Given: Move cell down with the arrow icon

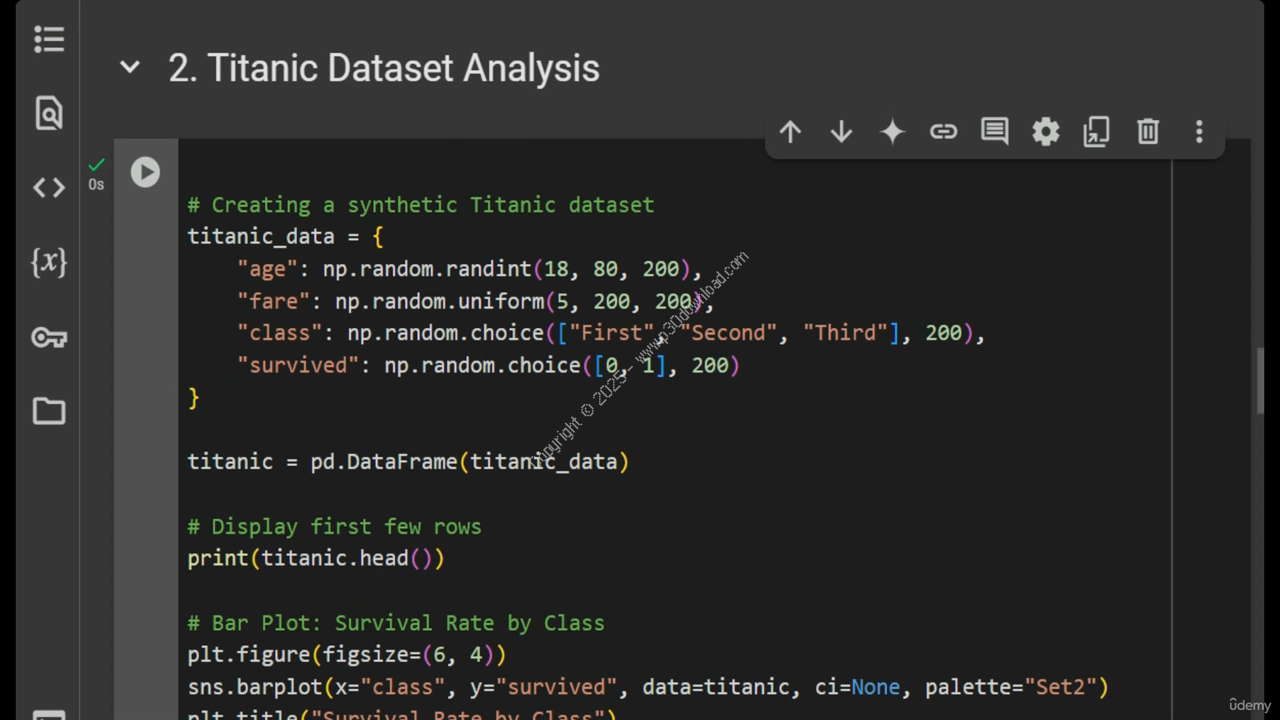Looking at the screenshot, I should pos(841,132).
